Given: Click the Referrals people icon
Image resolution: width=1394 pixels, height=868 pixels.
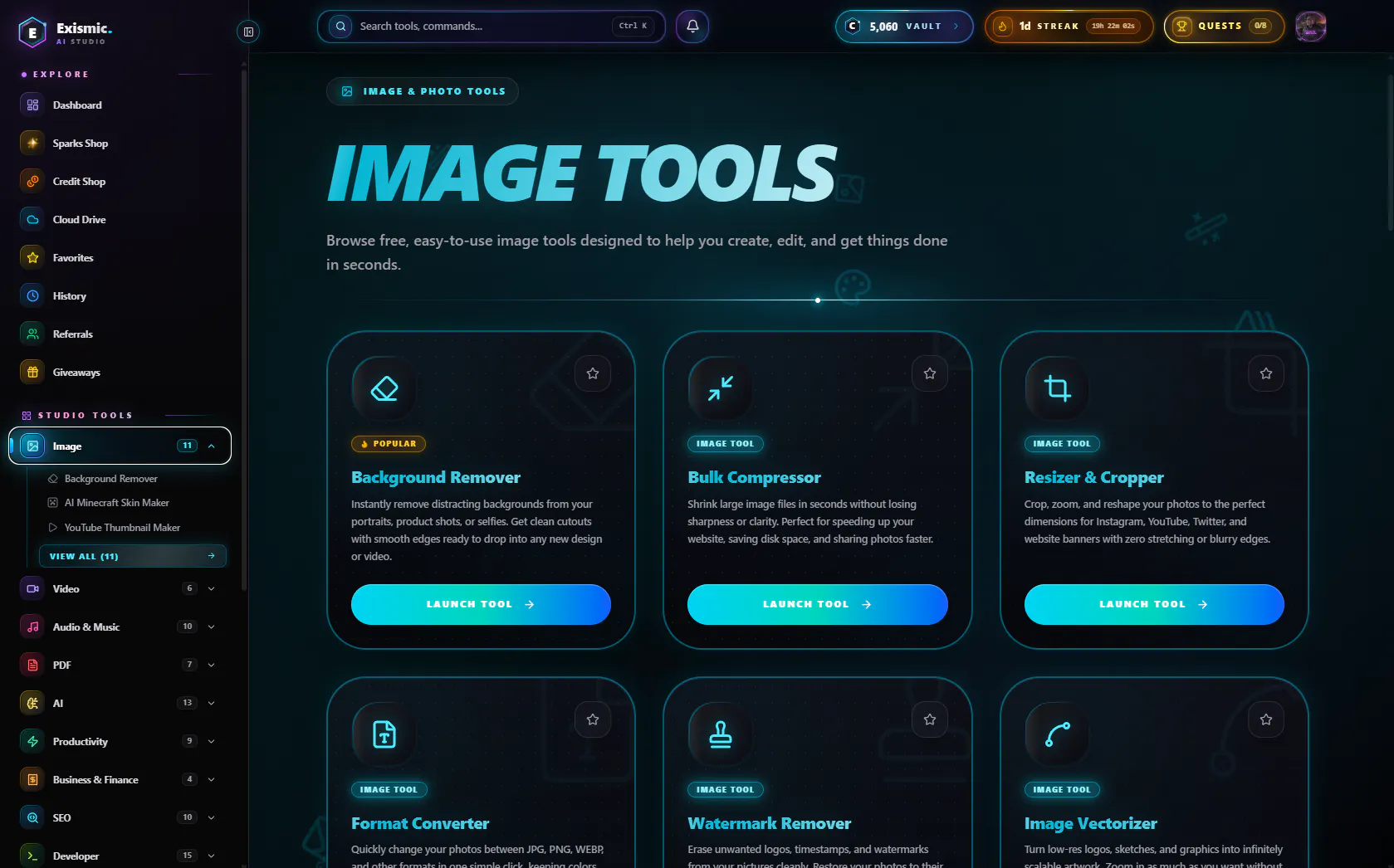Looking at the screenshot, I should pyautogui.click(x=32, y=334).
